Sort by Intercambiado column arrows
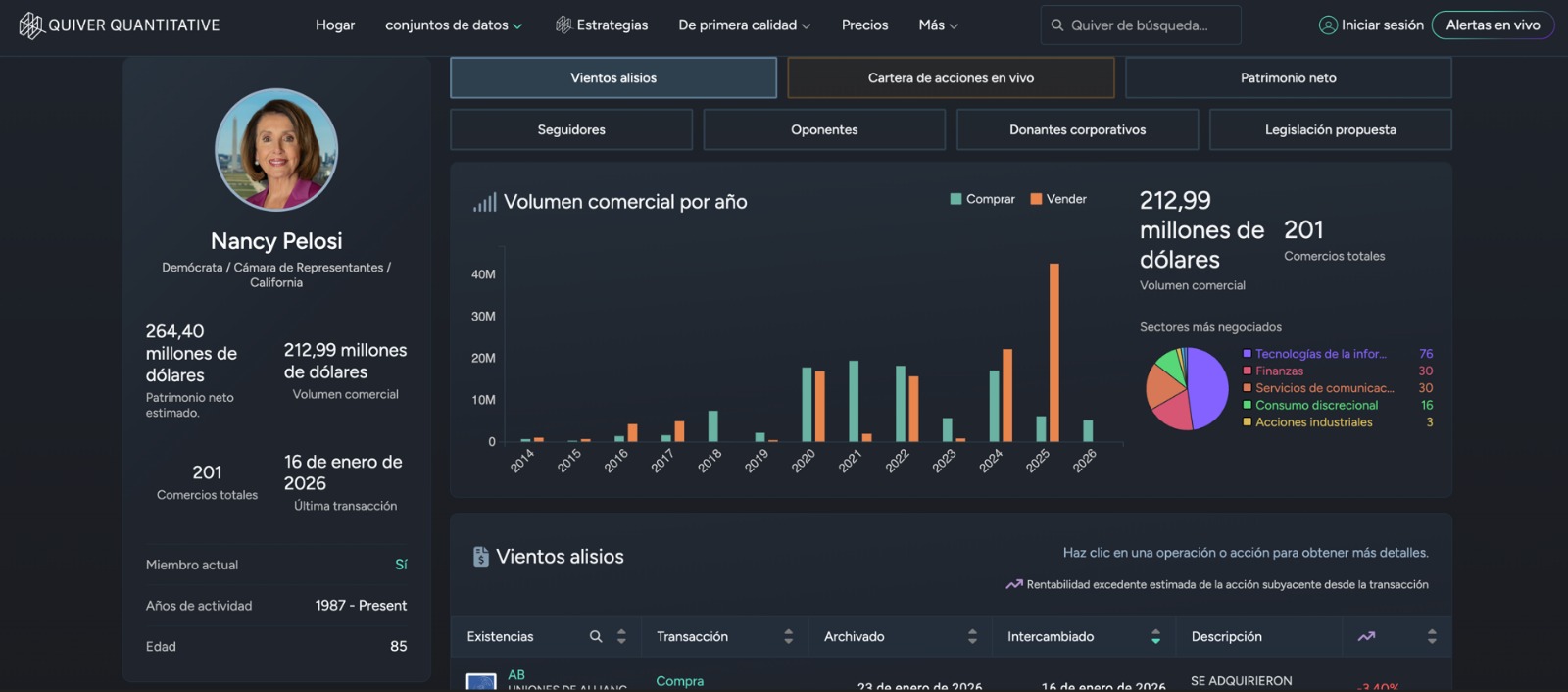1568x692 pixels. coord(1155,637)
